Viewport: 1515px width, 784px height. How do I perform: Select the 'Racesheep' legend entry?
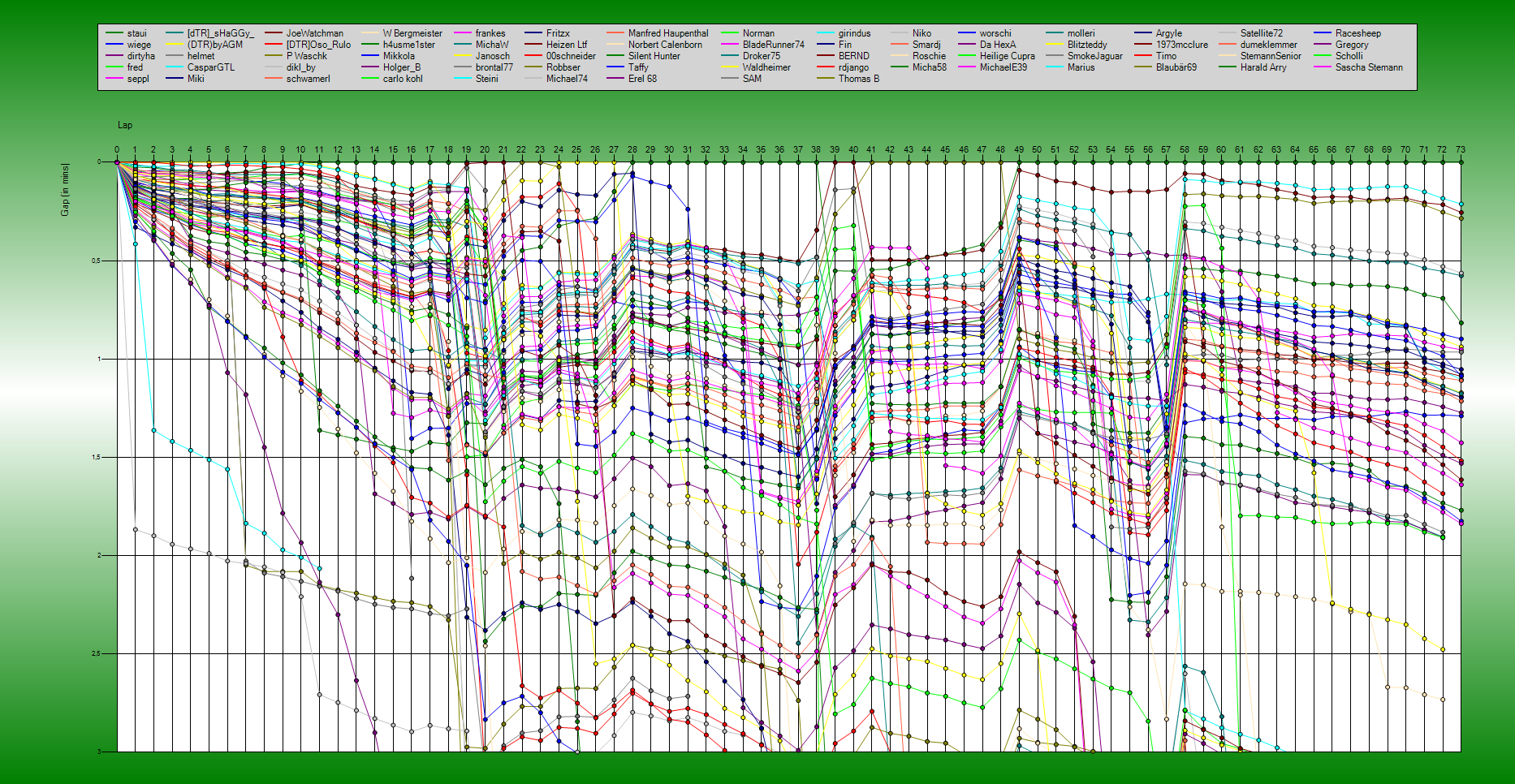click(1348, 33)
